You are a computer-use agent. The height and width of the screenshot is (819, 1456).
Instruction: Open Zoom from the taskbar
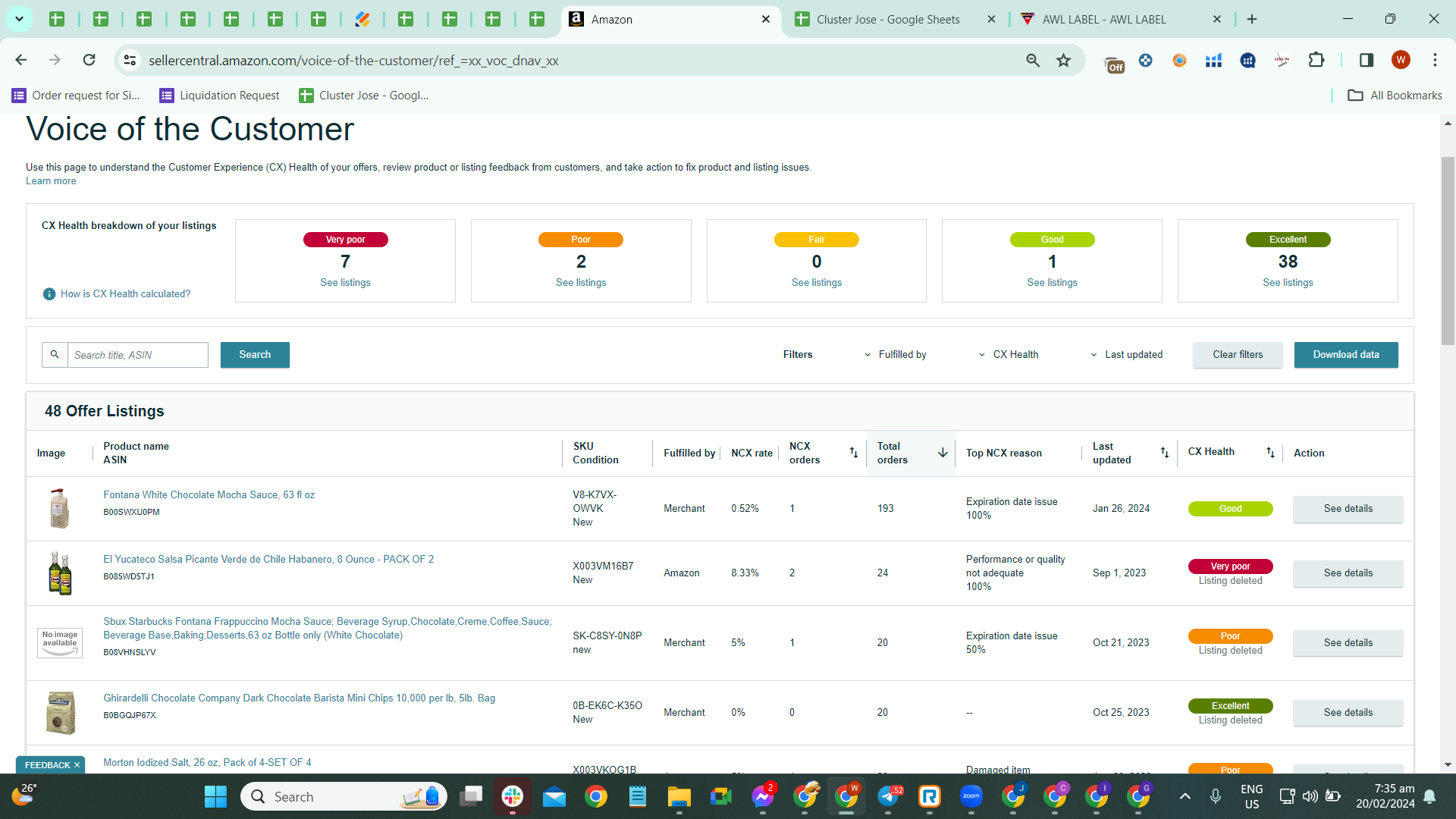(x=971, y=796)
